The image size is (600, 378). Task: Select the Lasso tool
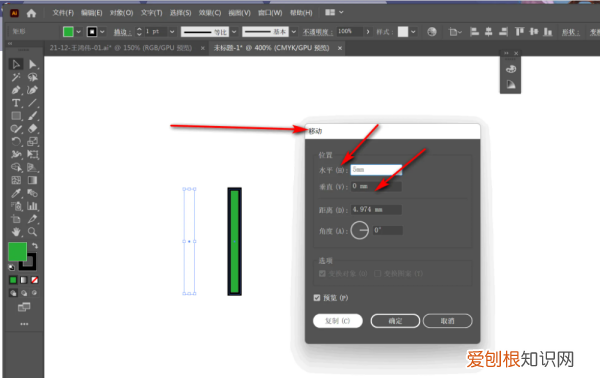pos(33,77)
